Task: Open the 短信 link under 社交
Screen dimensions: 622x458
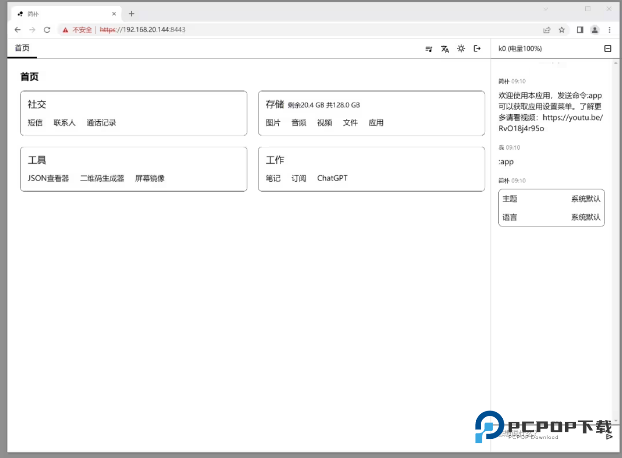Action: coord(35,123)
